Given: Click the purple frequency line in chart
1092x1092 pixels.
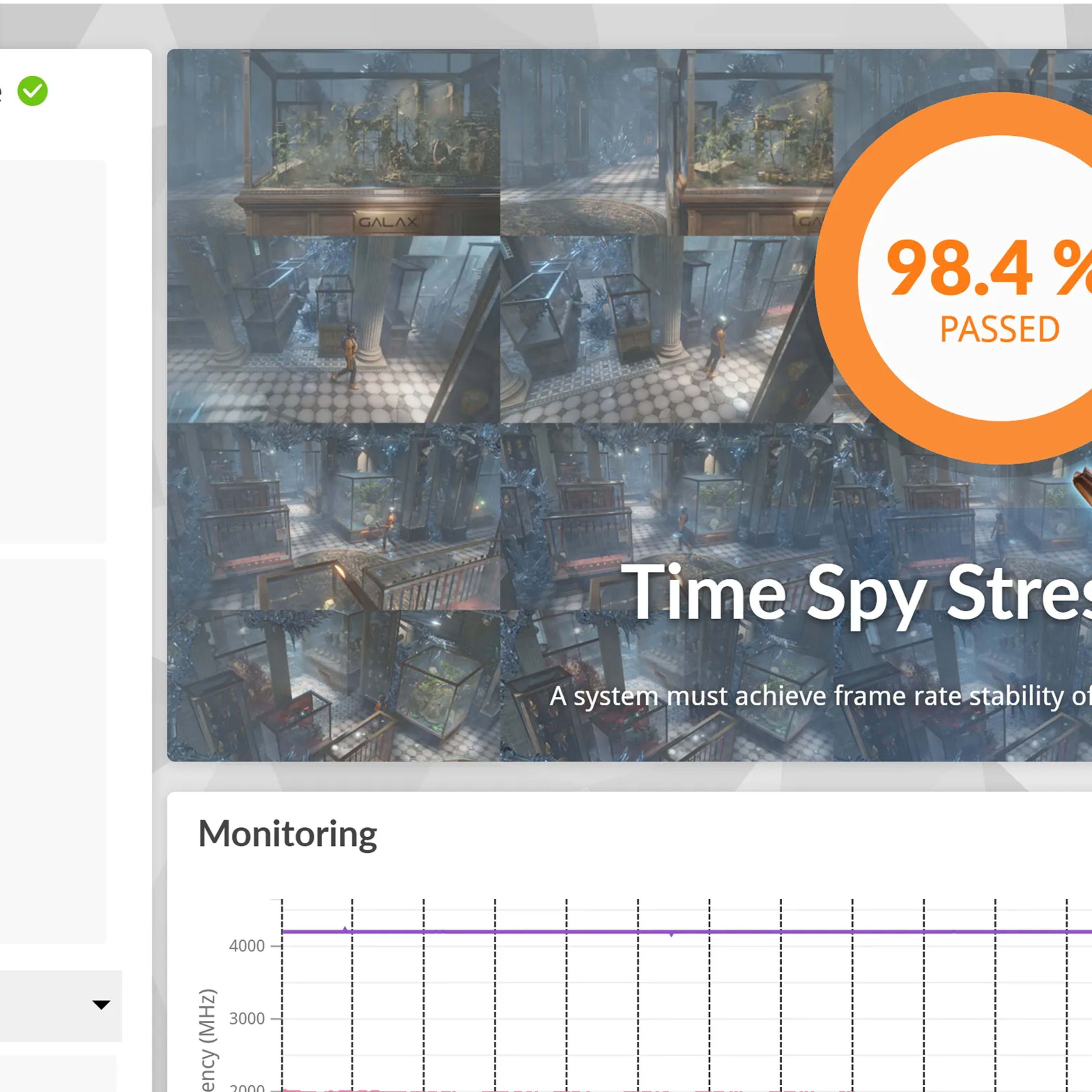Looking at the screenshot, I should pos(687,932).
